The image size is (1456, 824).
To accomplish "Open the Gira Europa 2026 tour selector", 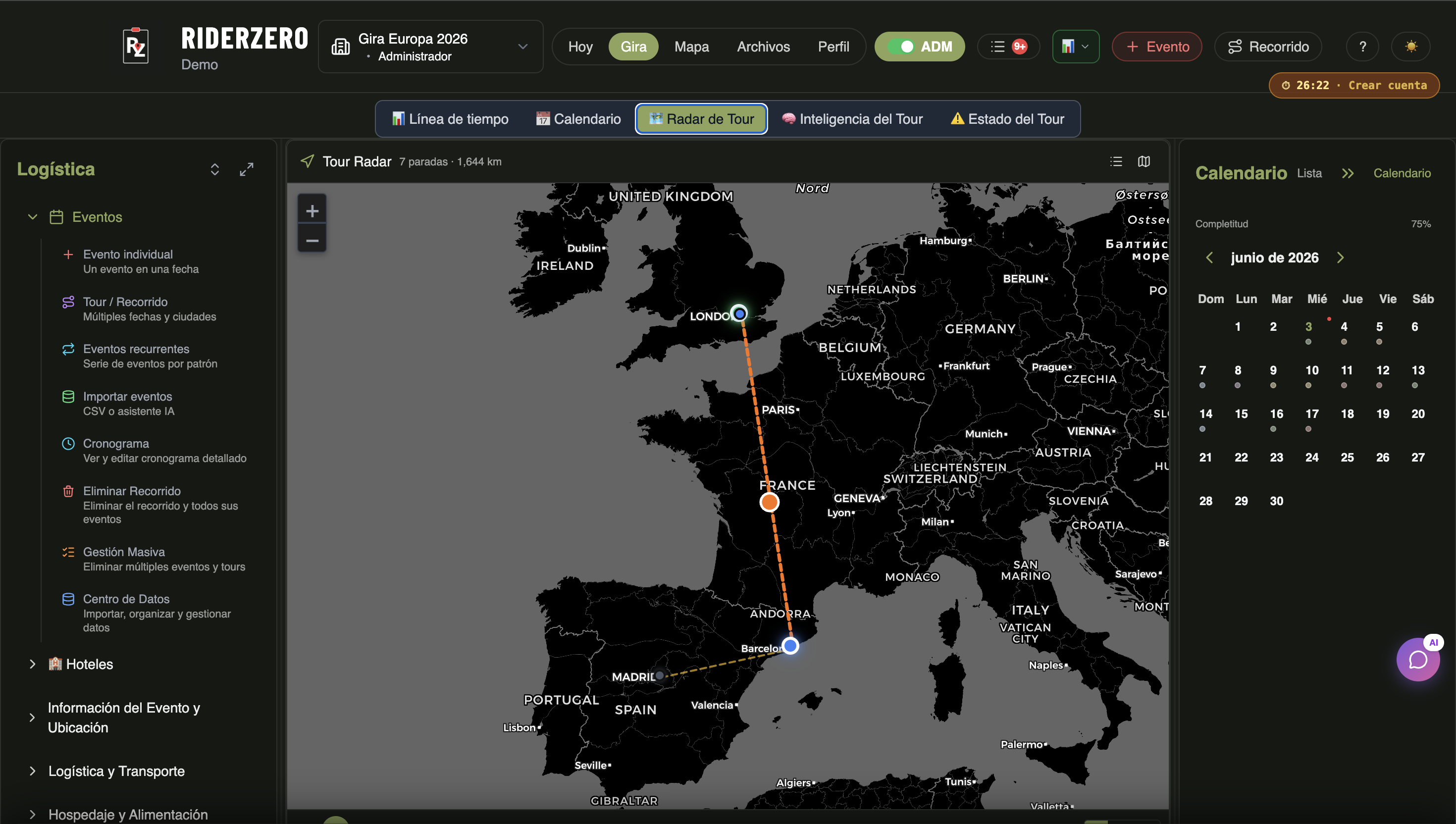I will click(431, 47).
